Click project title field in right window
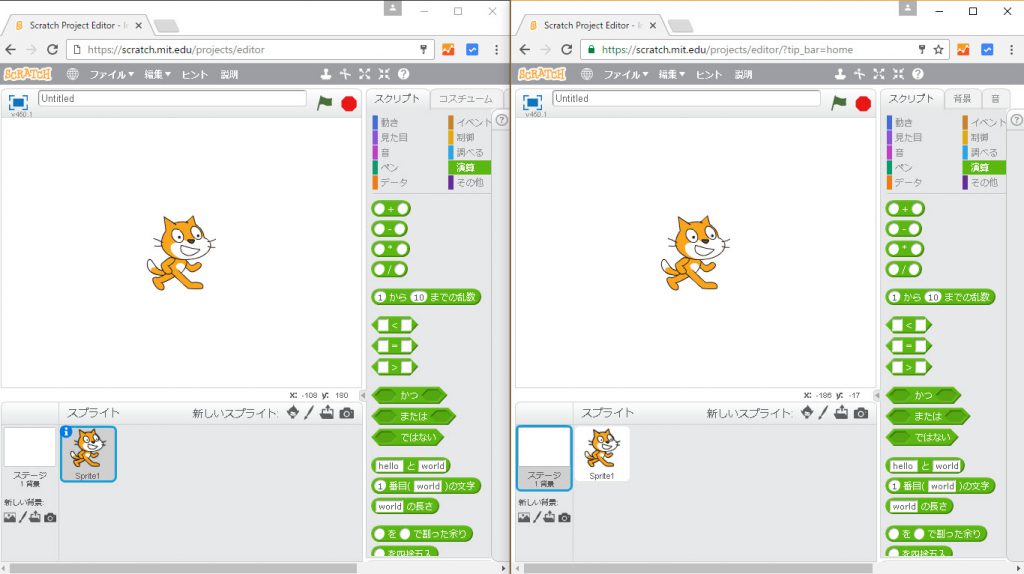Viewport: 1024px width, 574px height. pos(686,99)
